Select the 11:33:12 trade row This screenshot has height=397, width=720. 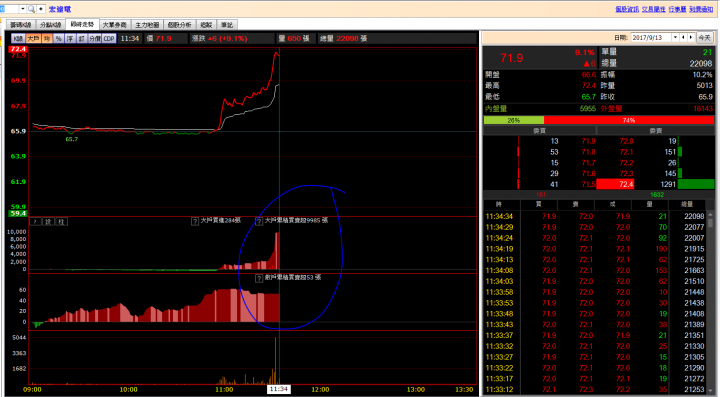[x=595, y=389]
